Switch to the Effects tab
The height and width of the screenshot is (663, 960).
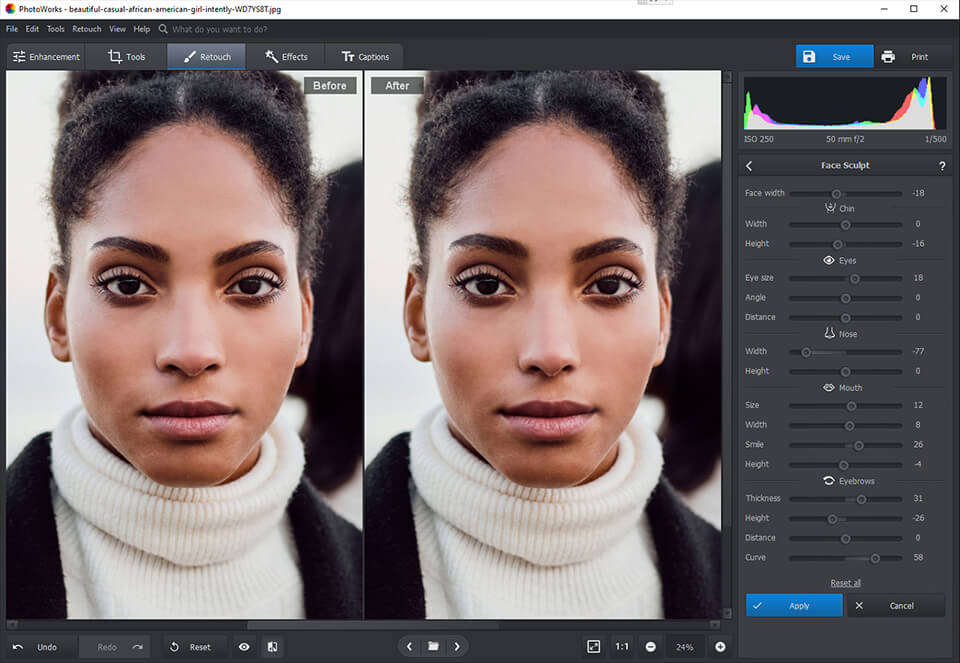coord(286,57)
